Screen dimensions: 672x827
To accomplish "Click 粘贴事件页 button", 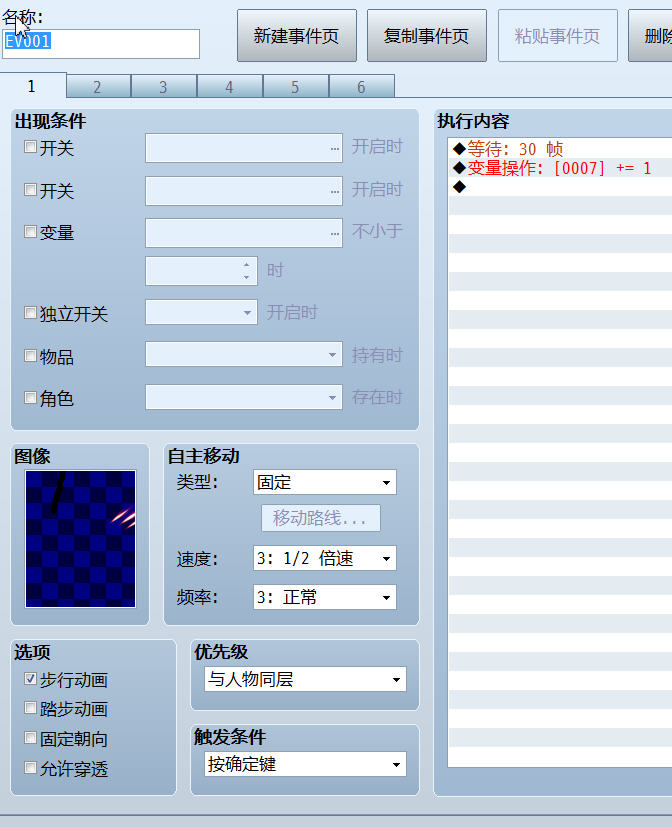I will [558, 36].
